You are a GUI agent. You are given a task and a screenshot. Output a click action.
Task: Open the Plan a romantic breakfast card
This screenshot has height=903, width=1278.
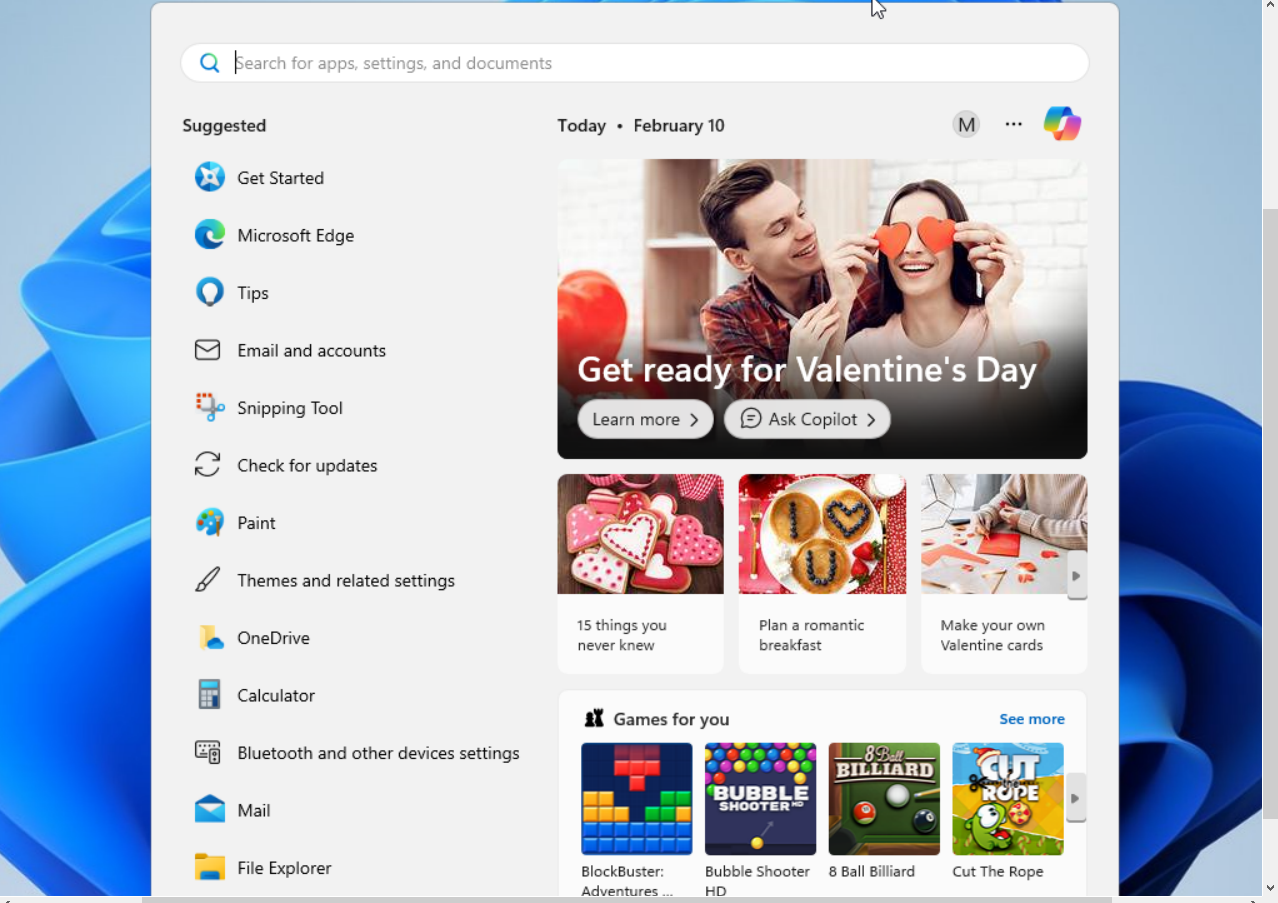pyautogui.click(x=822, y=573)
